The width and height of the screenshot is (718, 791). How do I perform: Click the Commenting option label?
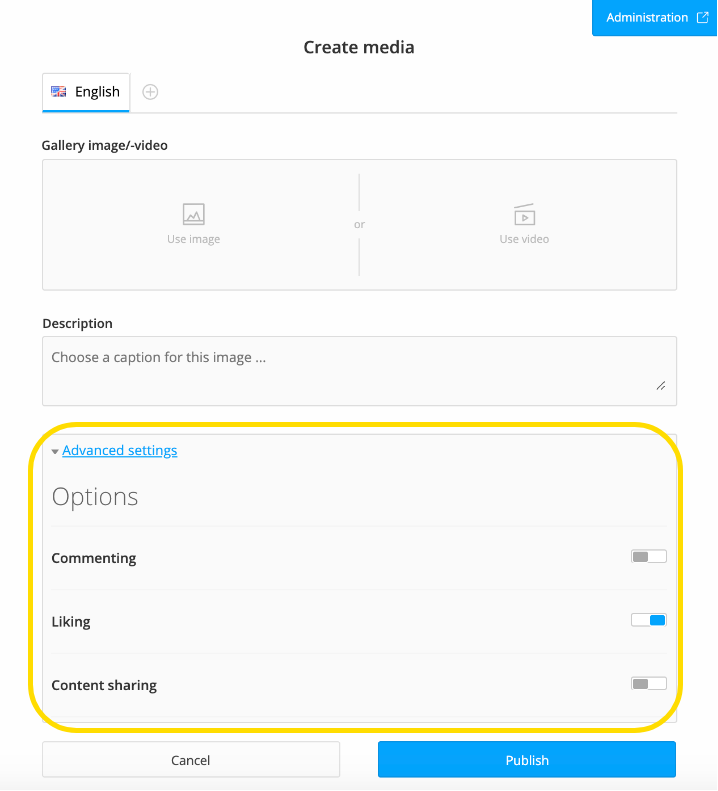[x=94, y=558]
